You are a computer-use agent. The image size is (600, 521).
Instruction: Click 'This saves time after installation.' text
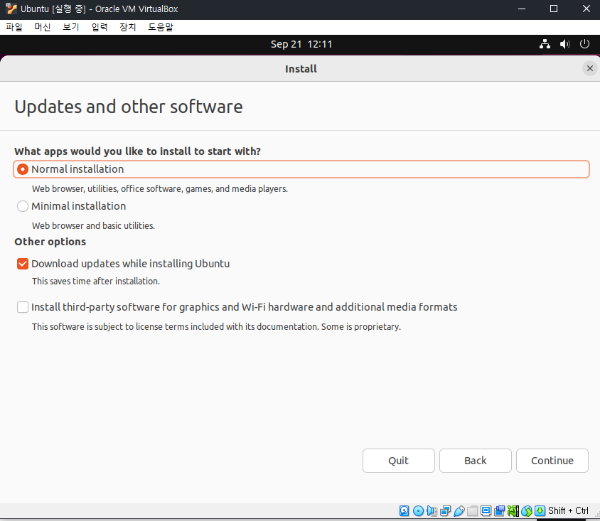[x=96, y=281]
